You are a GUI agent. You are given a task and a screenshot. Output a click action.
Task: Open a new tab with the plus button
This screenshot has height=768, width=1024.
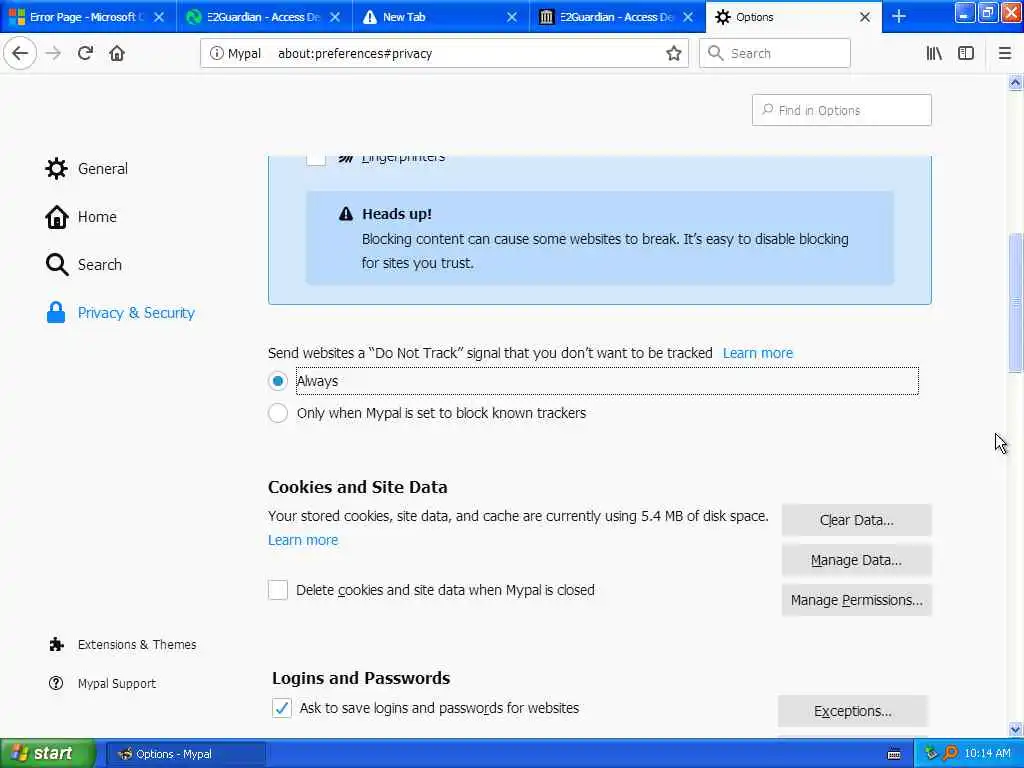pyautogui.click(x=899, y=16)
